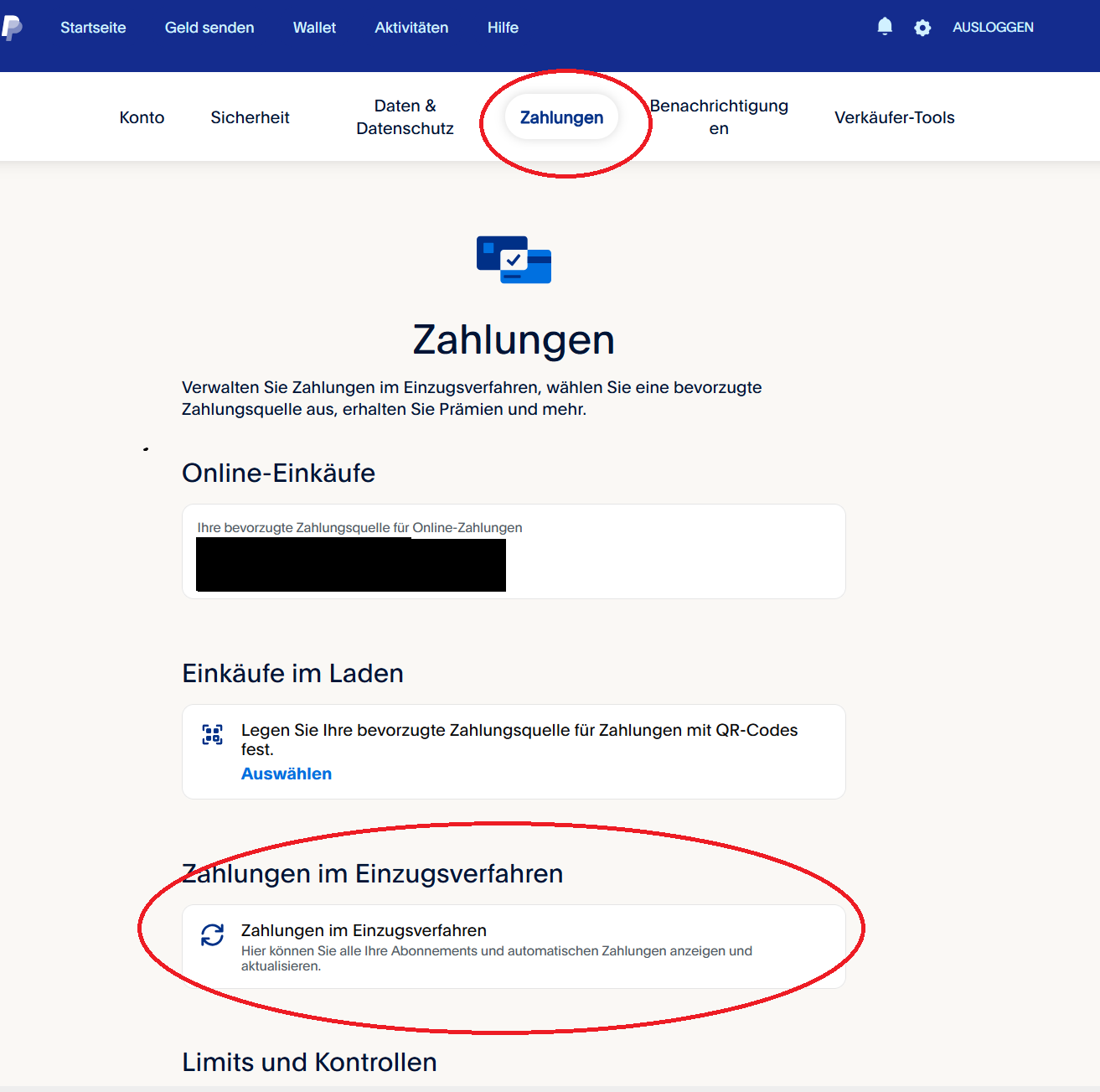Open Geld senden menu item
The image size is (1100, 1092).
[x=209, y=28]
